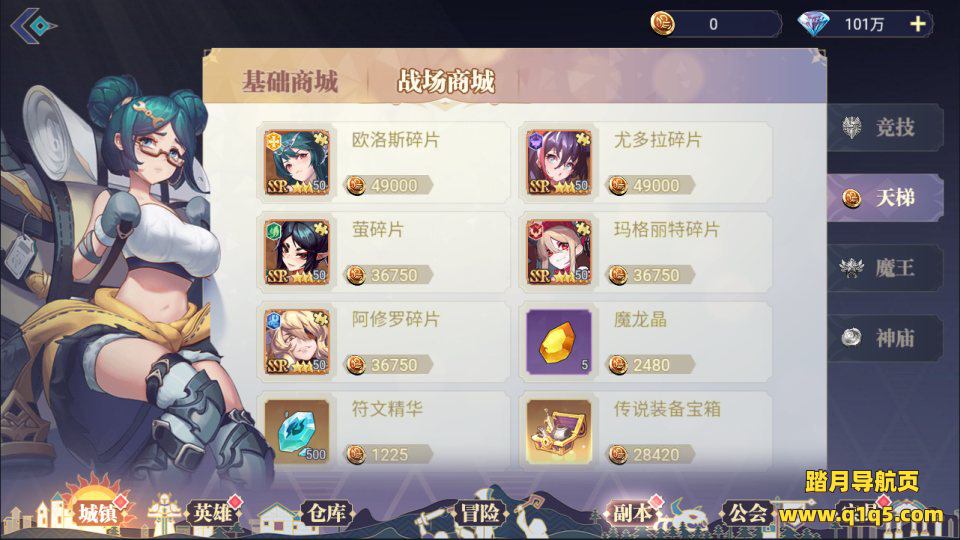Image resolution: width=960 pixels, height=540 pixels.
Task: Click the 28420 price button for the treasure chest
Action: [x=650, y=454]
